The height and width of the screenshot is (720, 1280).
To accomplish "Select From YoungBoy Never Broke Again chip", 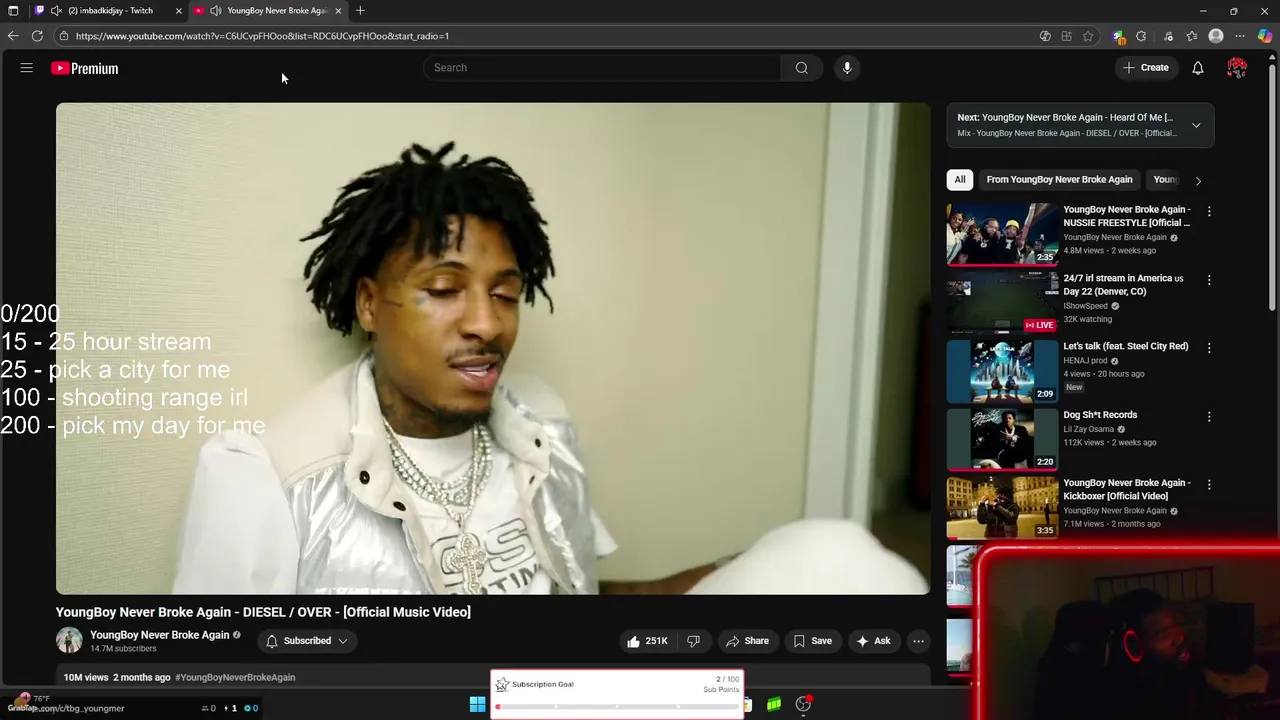I will [x=1059, y=180].
